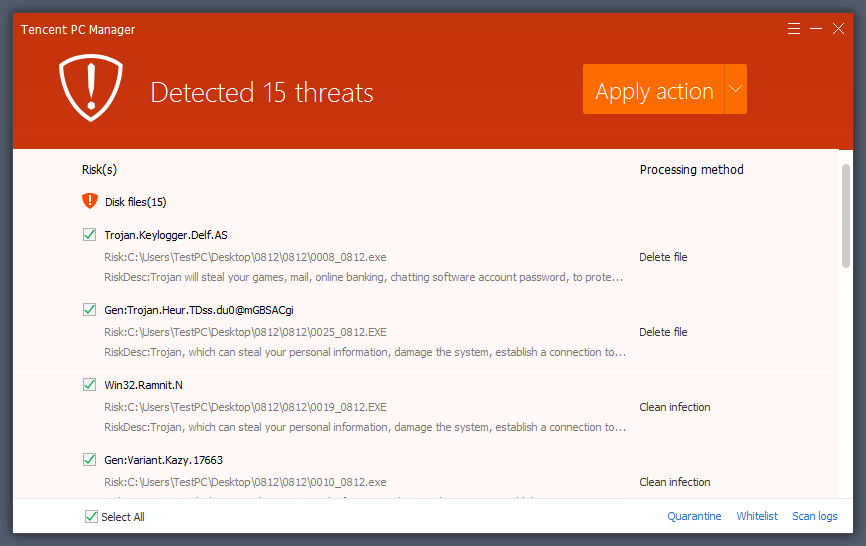Uncheck Gen:Trojan.Heur.TDss threat checkbox
The width and height of the screenshot is (866, 546).
(90, 310)
